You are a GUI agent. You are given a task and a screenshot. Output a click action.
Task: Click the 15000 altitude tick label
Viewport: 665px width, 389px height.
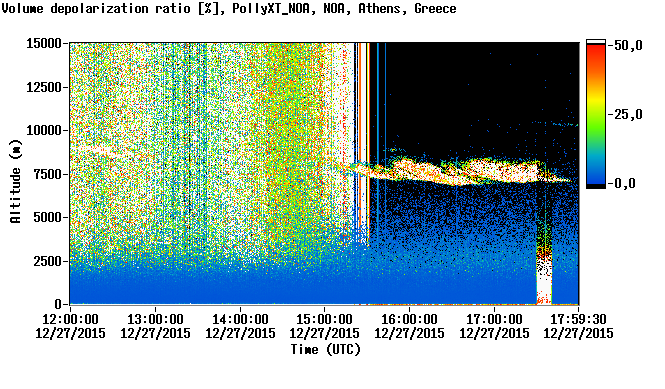coord(44,43)
